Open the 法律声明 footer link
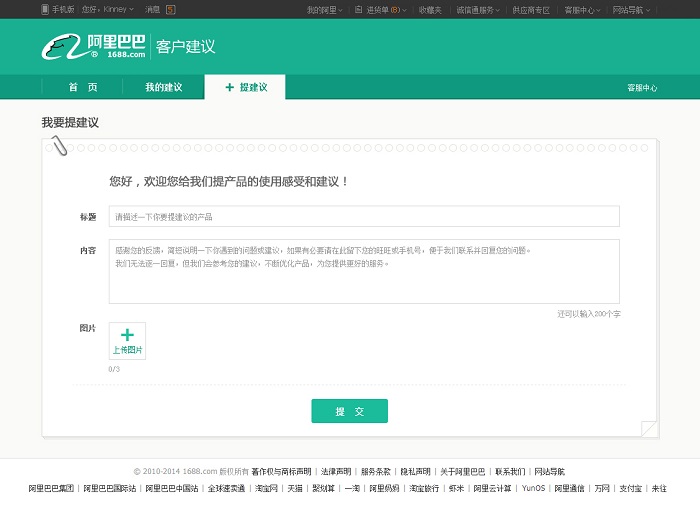The image size is (700, 507). pos(335,471)
